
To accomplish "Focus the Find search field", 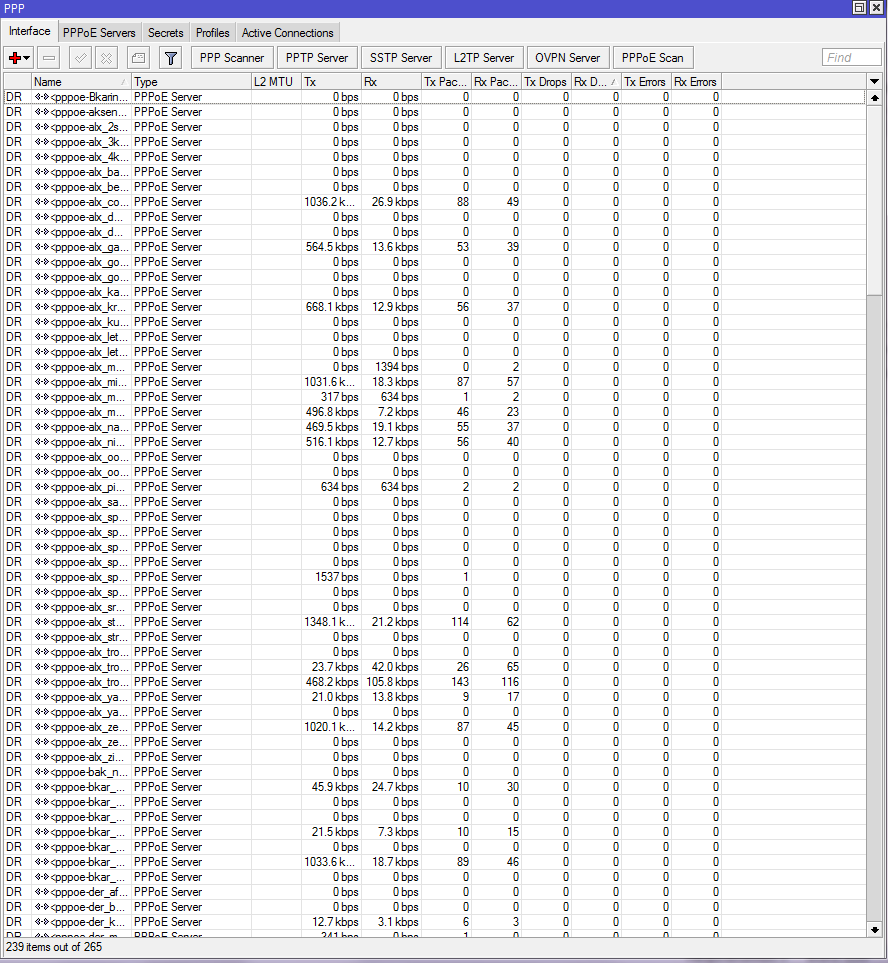I will [851, 58].
